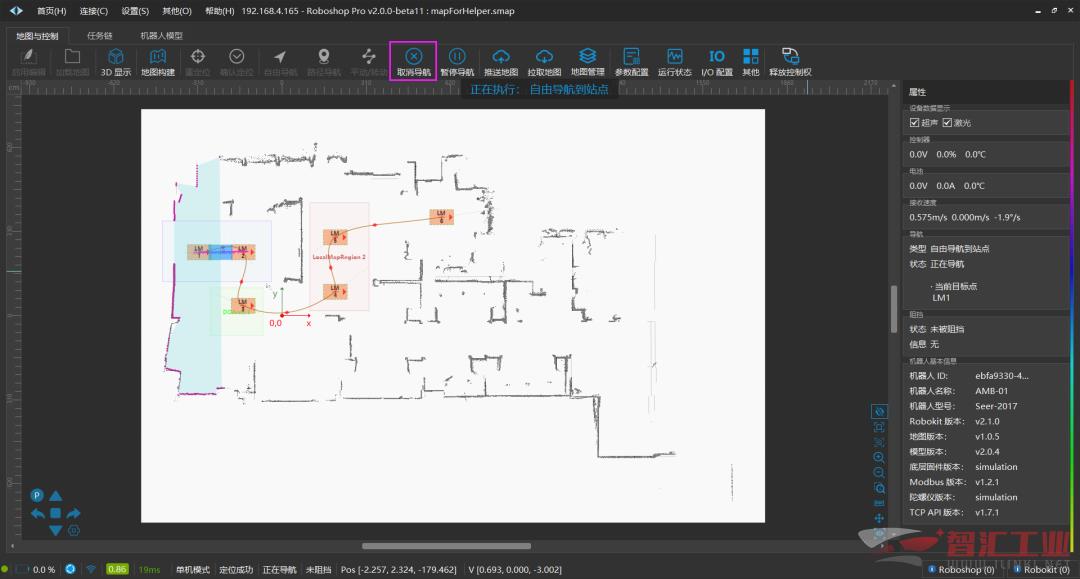Click the robot model Seer-2017

[996, 406]
